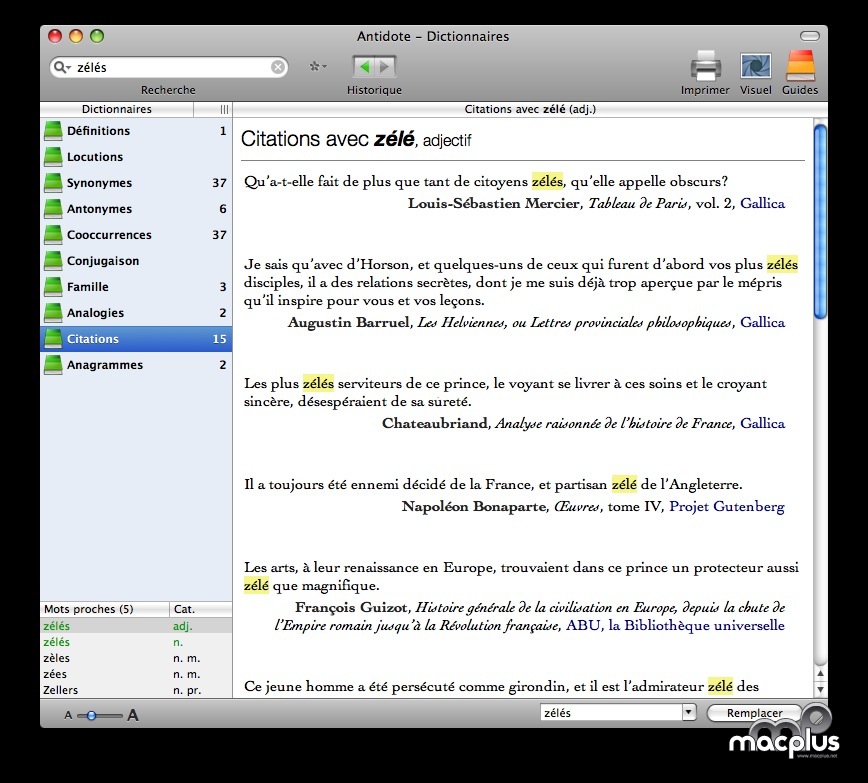The image size is (868, 783).
Task: Select the Locutions dictionary
Action: (x=136, y=157)
